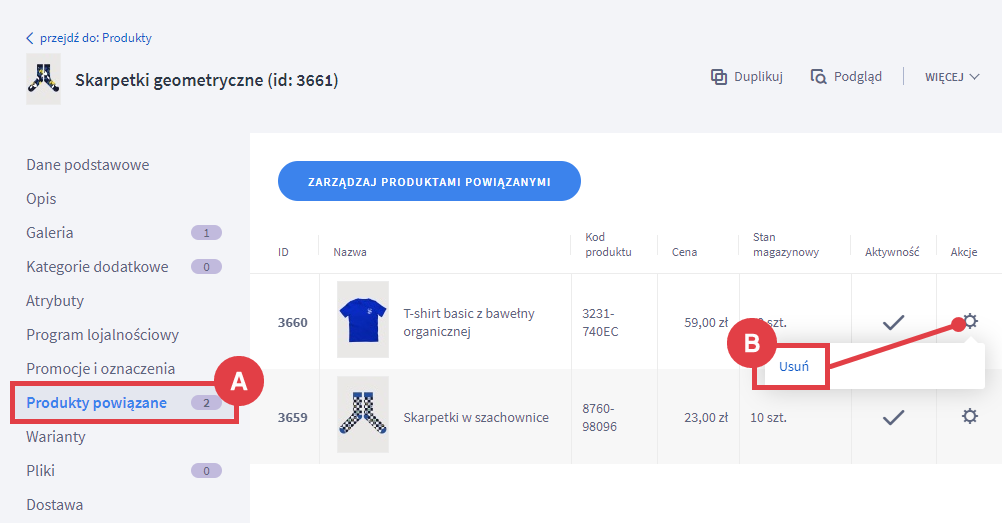Open the Galeria section
Image resolution: width=1002 pixels, height=523 pixels.
pyautogui.click(x=50, y=233)
